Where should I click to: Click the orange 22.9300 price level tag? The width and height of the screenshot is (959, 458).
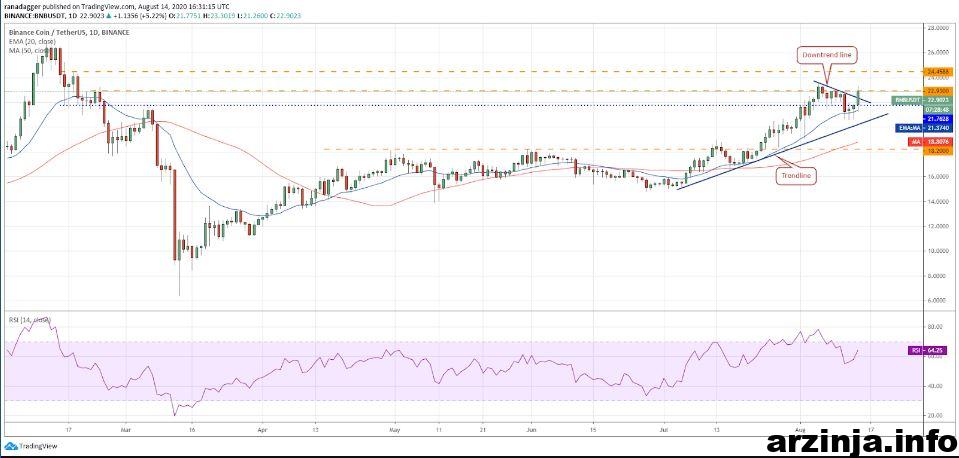(940, 91)
